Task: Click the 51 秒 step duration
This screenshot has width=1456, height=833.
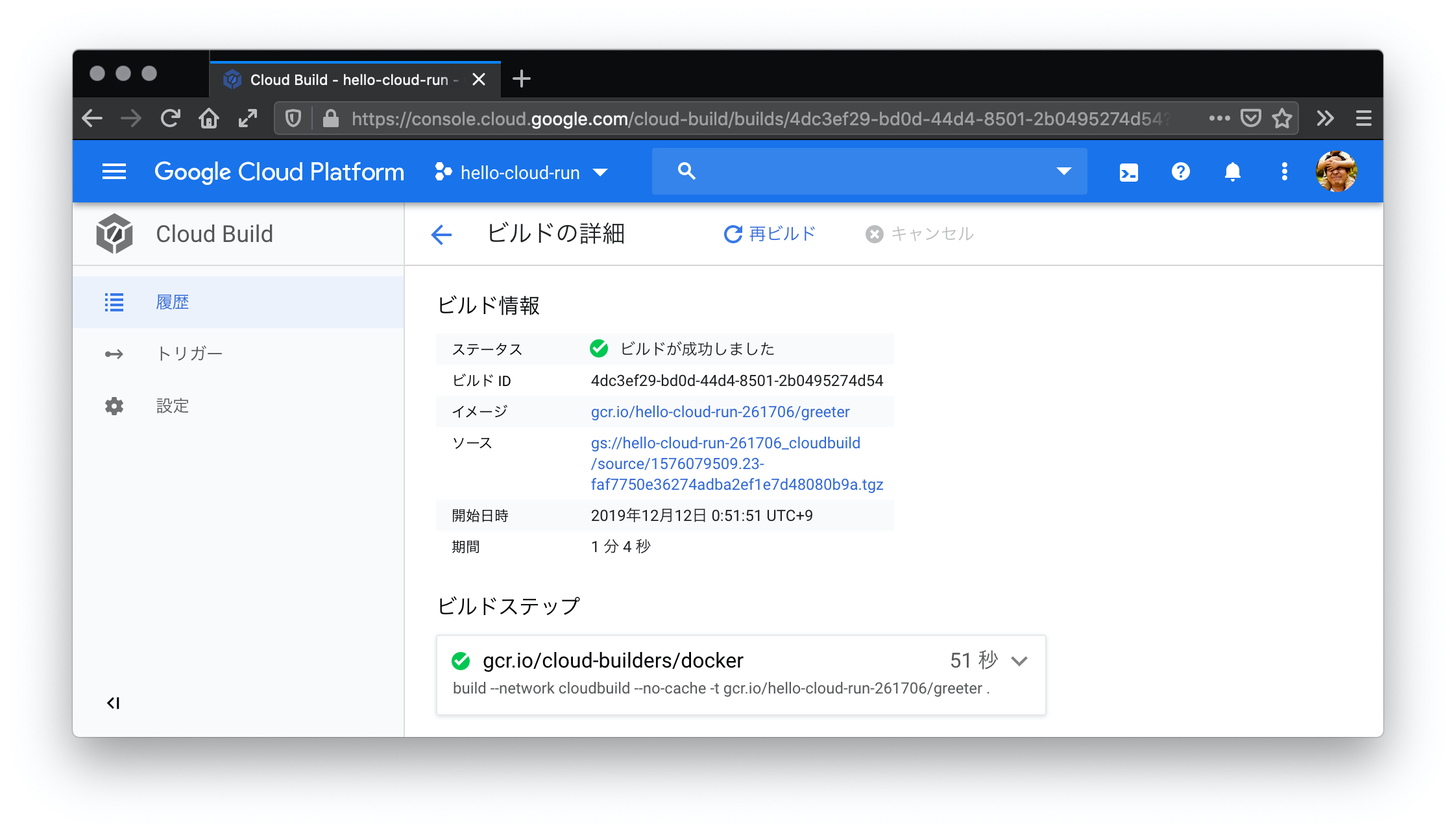Action: (x=974, y=660)
